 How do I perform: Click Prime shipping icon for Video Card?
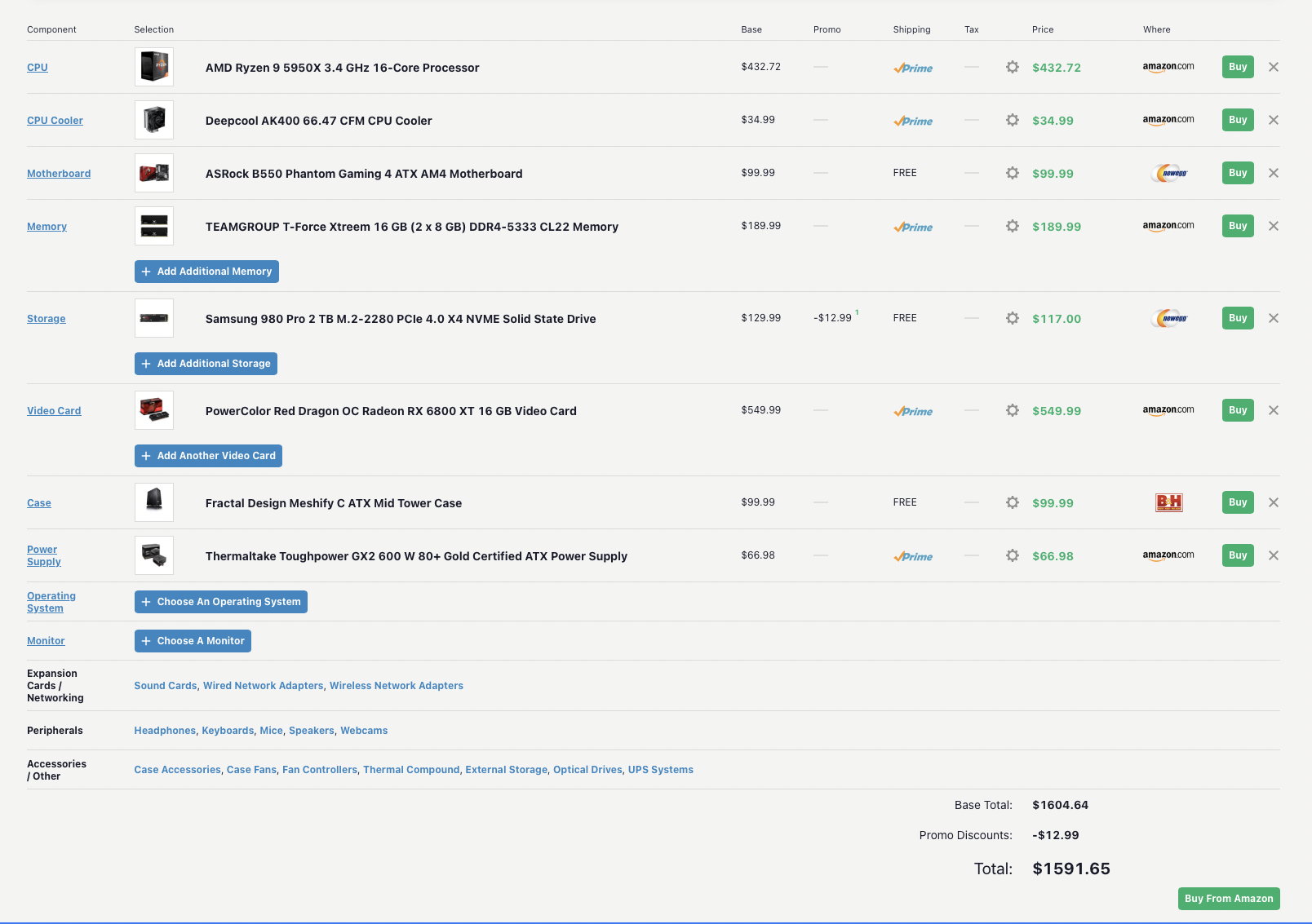tap(913, 411)
